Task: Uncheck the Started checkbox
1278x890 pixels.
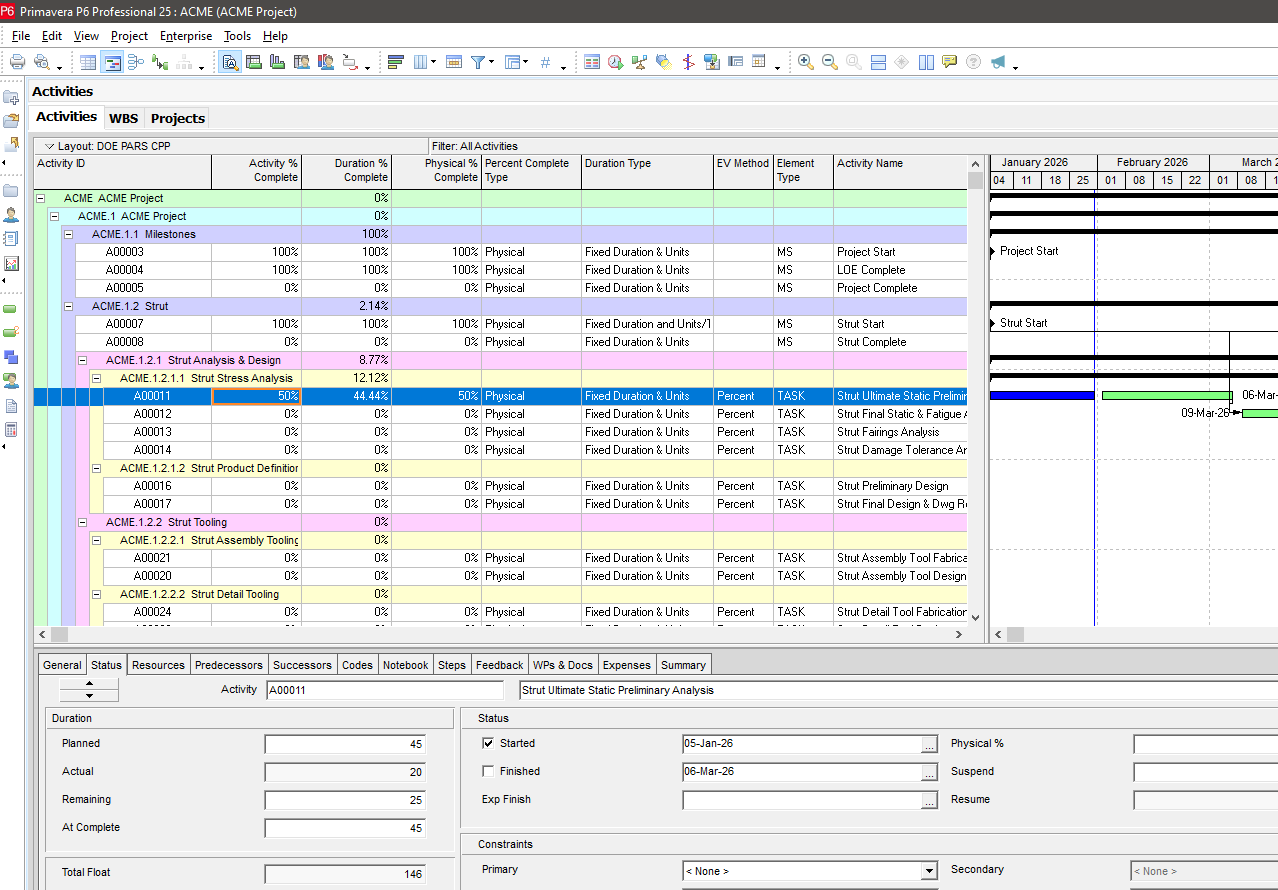Action: [488, 743]
